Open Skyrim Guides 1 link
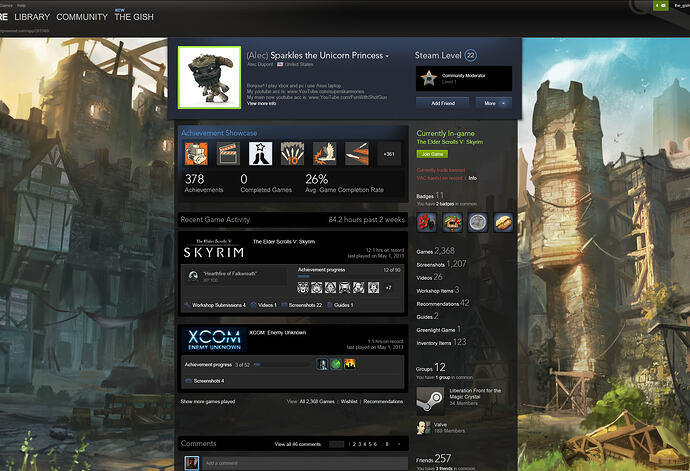Image resolution: width=690 pixels, height=471 pixels. click(341, 305)
